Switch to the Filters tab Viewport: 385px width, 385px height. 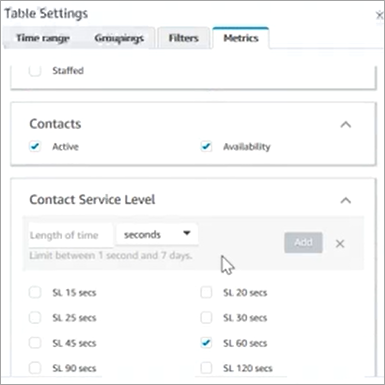183,38
